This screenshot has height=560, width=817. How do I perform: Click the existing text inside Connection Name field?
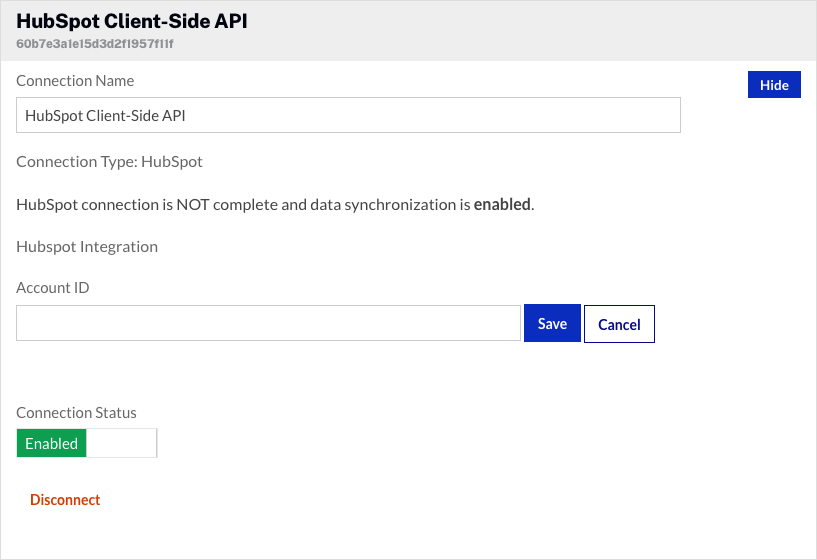105,115
